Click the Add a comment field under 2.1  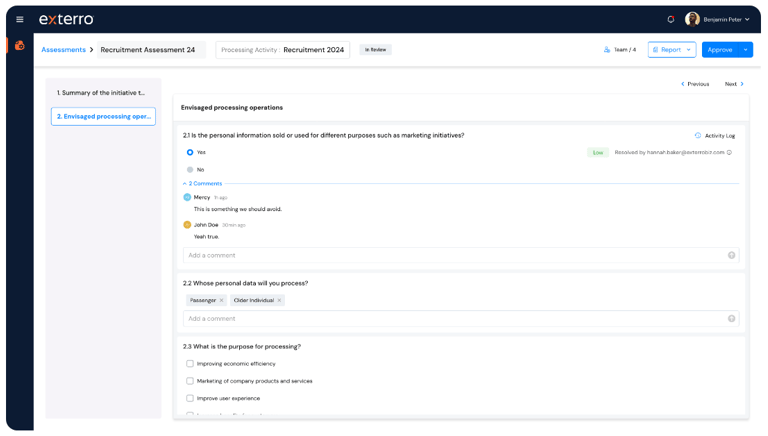tap(461, 255)
